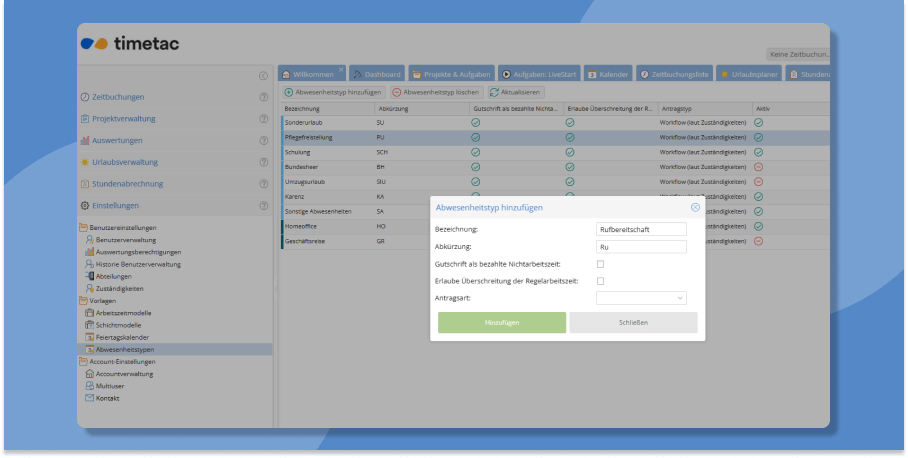This screenshot has height=458, width=908.
Task: Expand the Urlaubsverwaltung section
Action: pos(124,162)
